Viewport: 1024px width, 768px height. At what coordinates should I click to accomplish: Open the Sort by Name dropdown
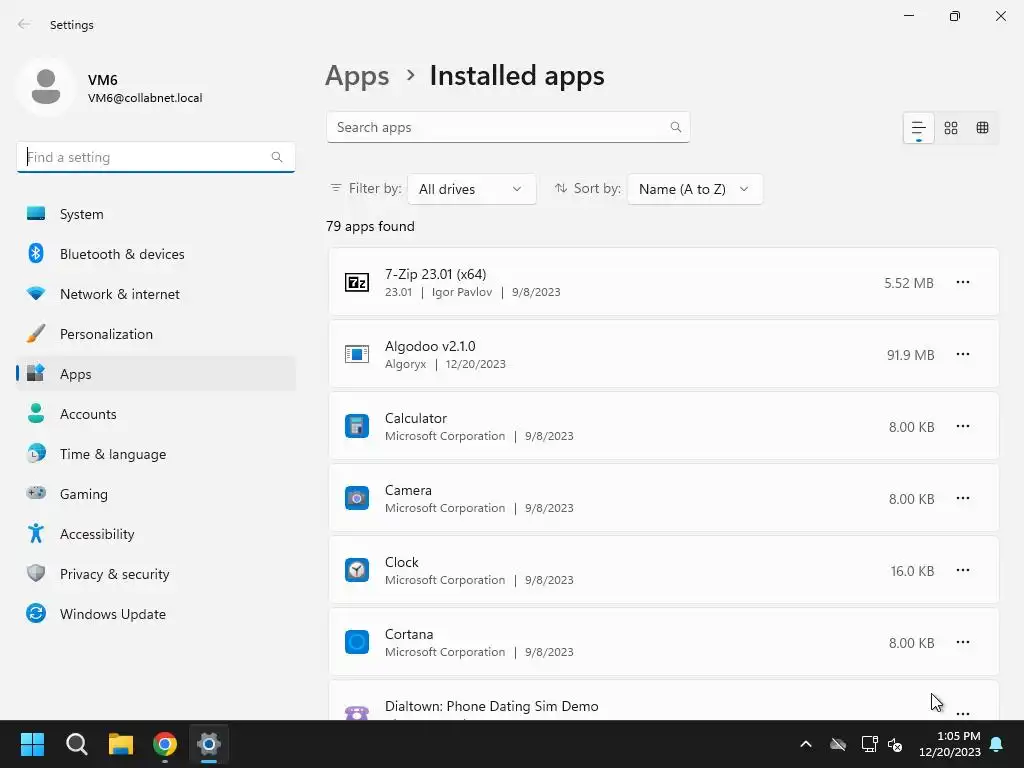[694, 189]
